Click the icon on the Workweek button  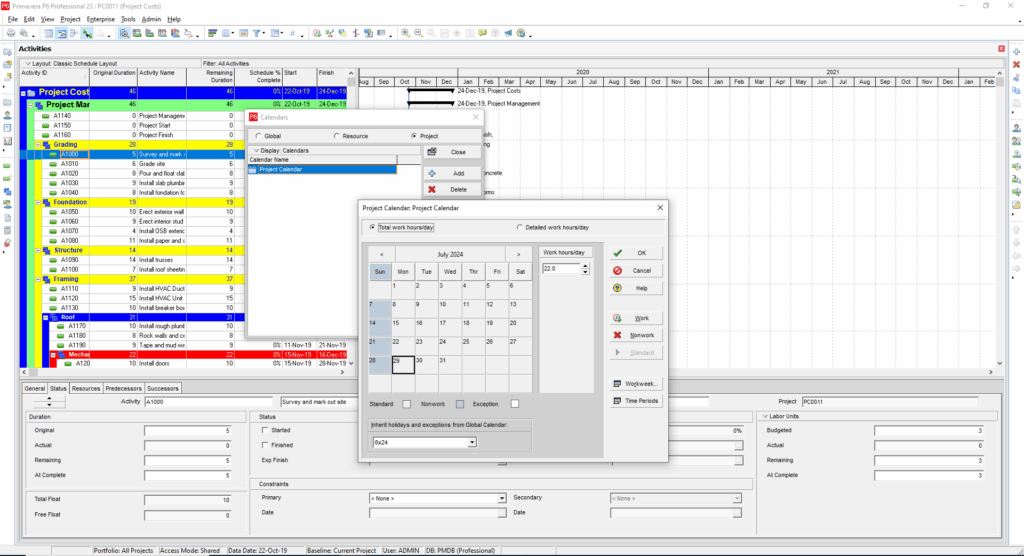point(617,384)
